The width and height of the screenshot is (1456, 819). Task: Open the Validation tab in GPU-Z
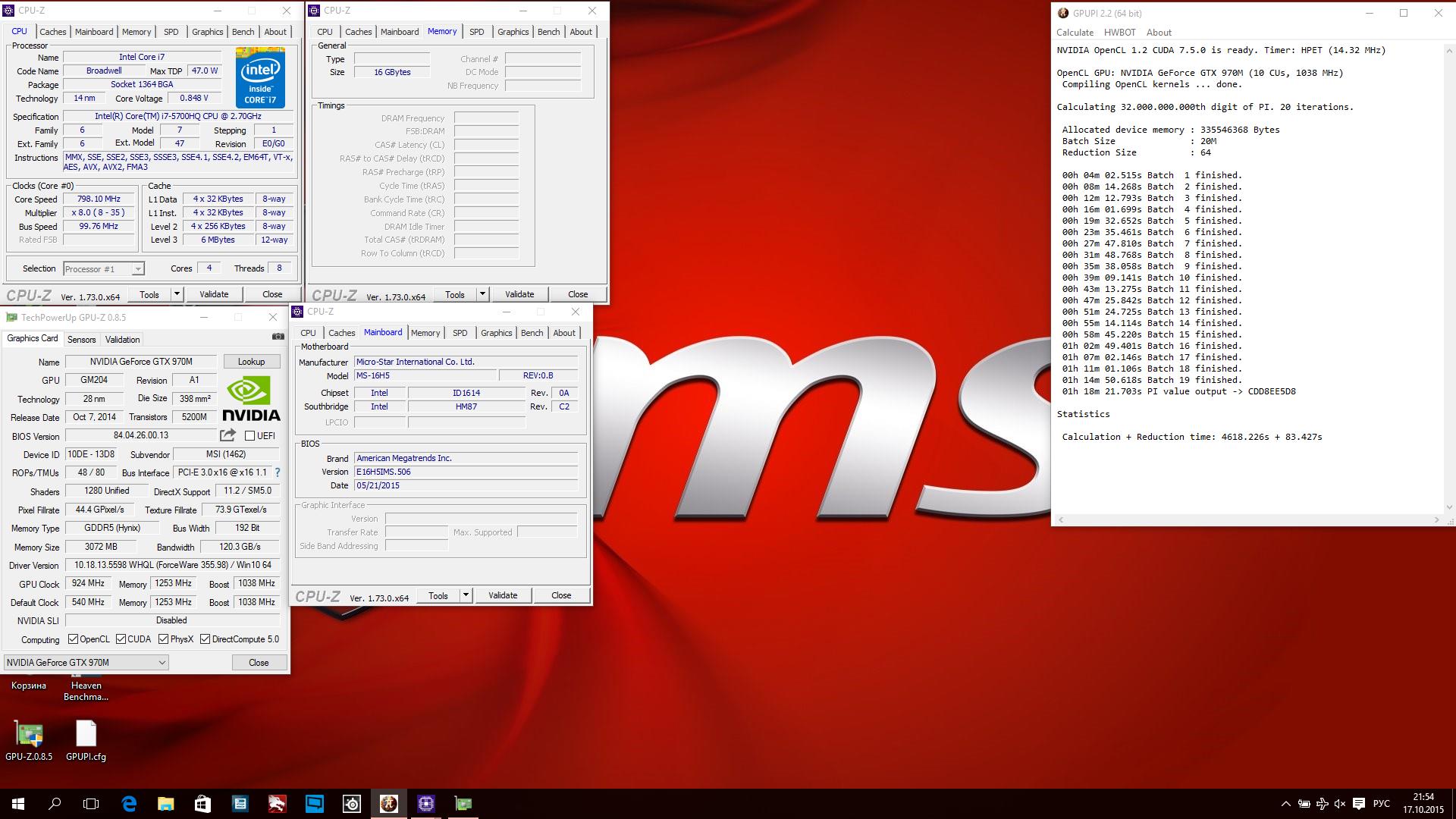[x=122, y=340]
